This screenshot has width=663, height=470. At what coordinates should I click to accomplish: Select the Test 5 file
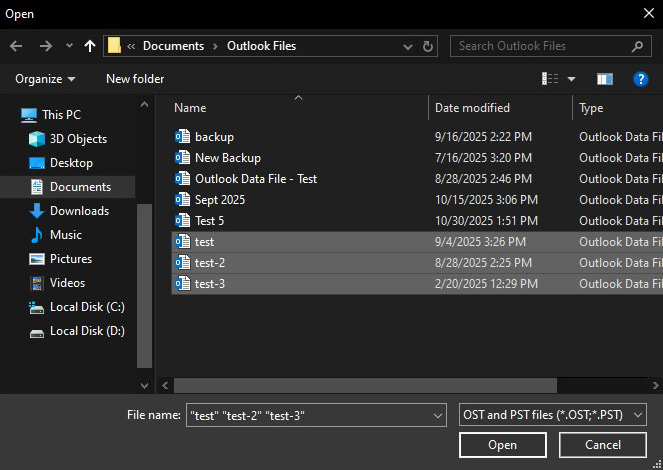tap(417, 221)
